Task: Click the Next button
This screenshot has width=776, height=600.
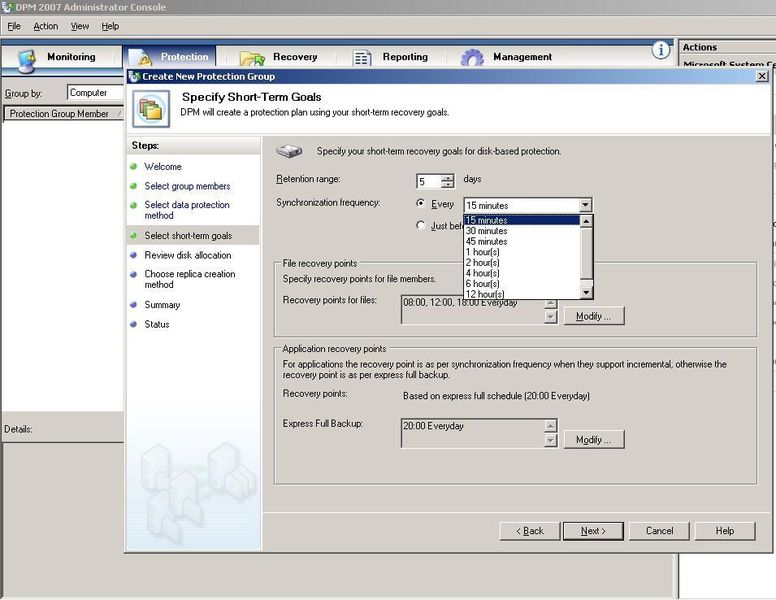Action: coord(593,531)
